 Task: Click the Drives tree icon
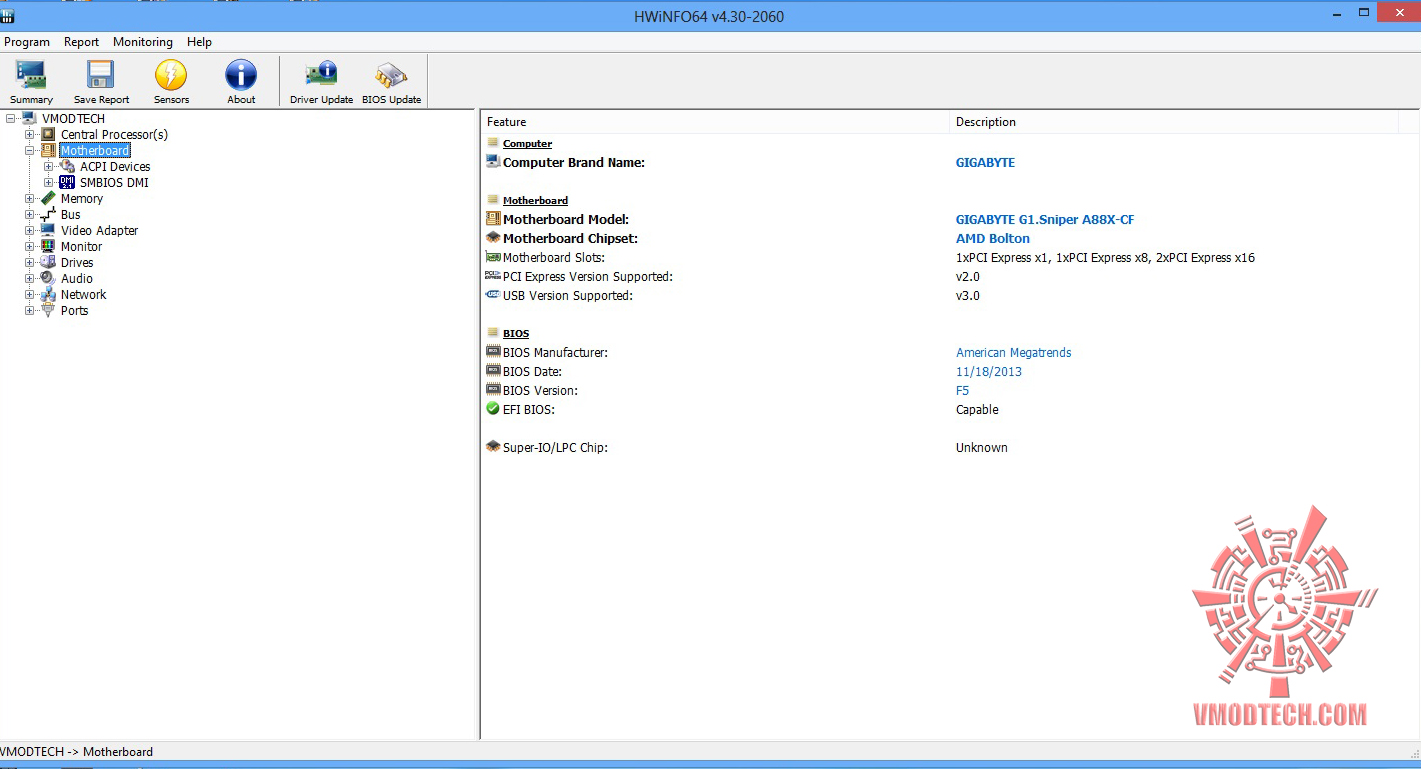pyautogui.click(x=48, y=263)
